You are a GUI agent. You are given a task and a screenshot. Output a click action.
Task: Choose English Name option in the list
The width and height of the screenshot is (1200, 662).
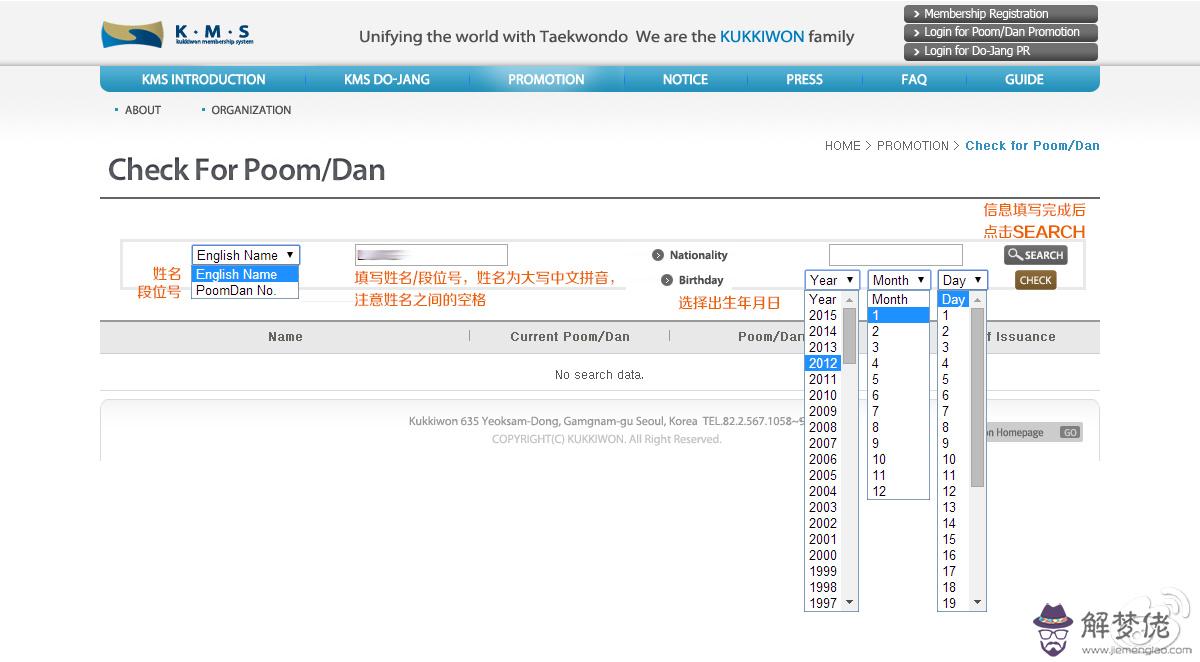pos(245,274)
